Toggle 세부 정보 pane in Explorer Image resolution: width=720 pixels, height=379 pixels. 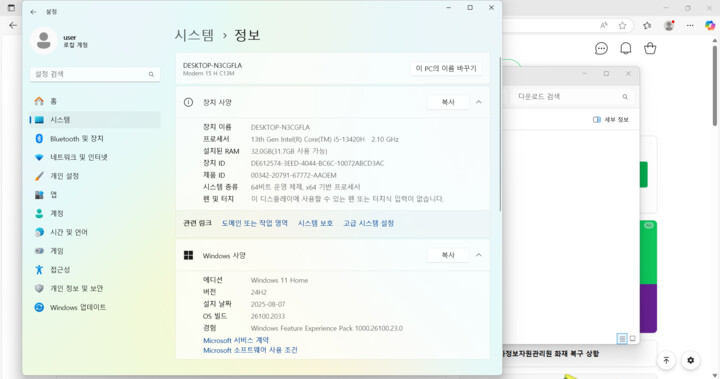610,120
